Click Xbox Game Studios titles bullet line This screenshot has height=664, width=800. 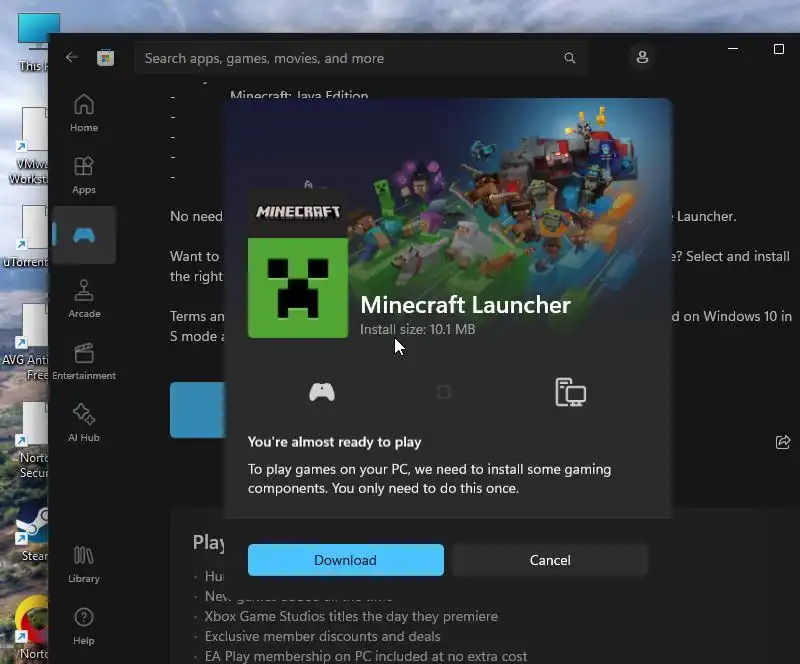coord(351,616)
